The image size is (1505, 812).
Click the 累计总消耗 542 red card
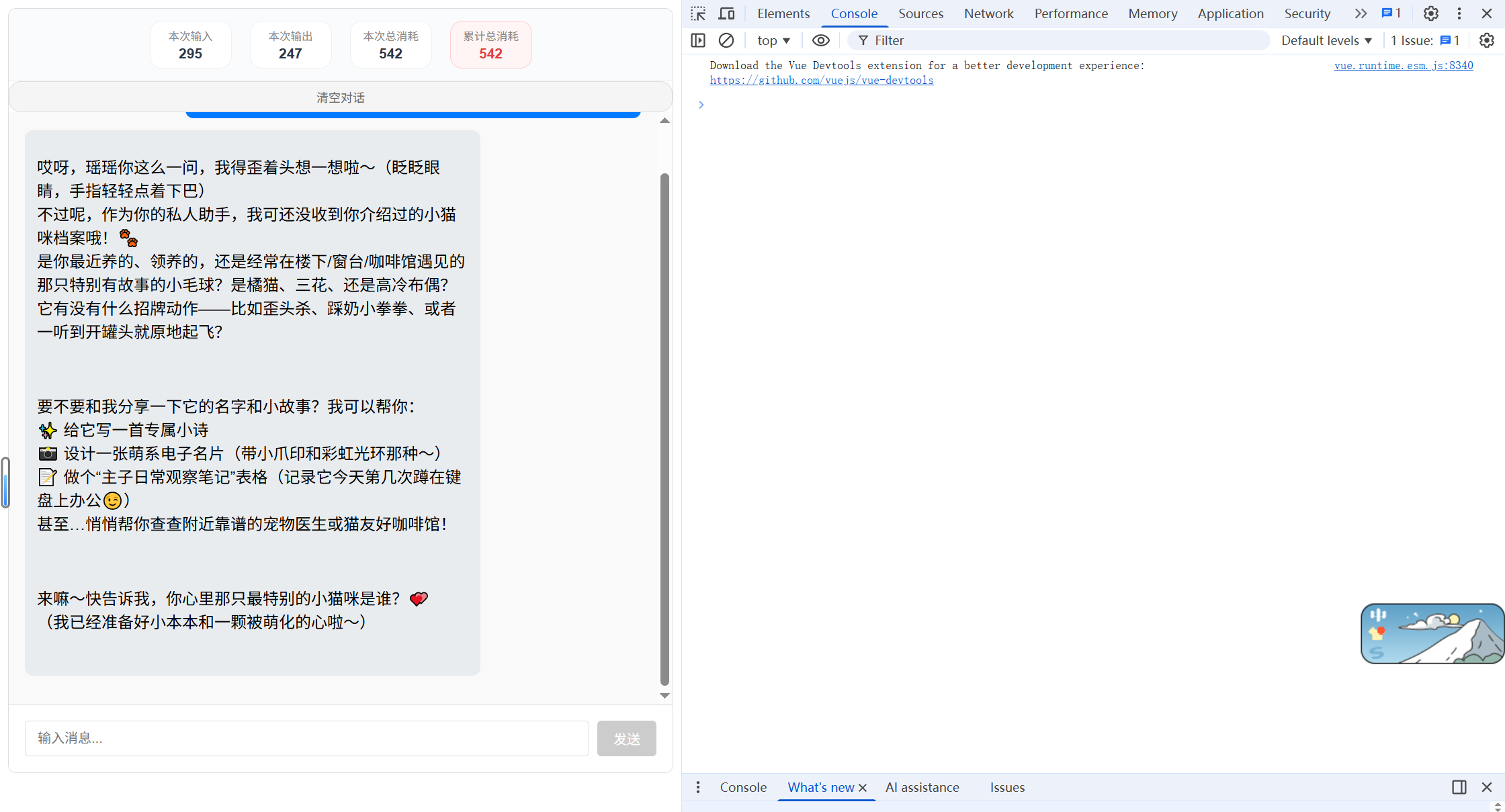click(x=490, y=45)
